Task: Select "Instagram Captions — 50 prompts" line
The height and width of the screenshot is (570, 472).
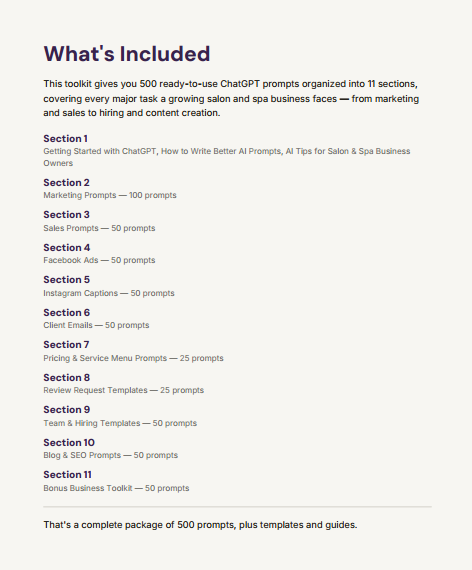Action: tap(109, 293)
